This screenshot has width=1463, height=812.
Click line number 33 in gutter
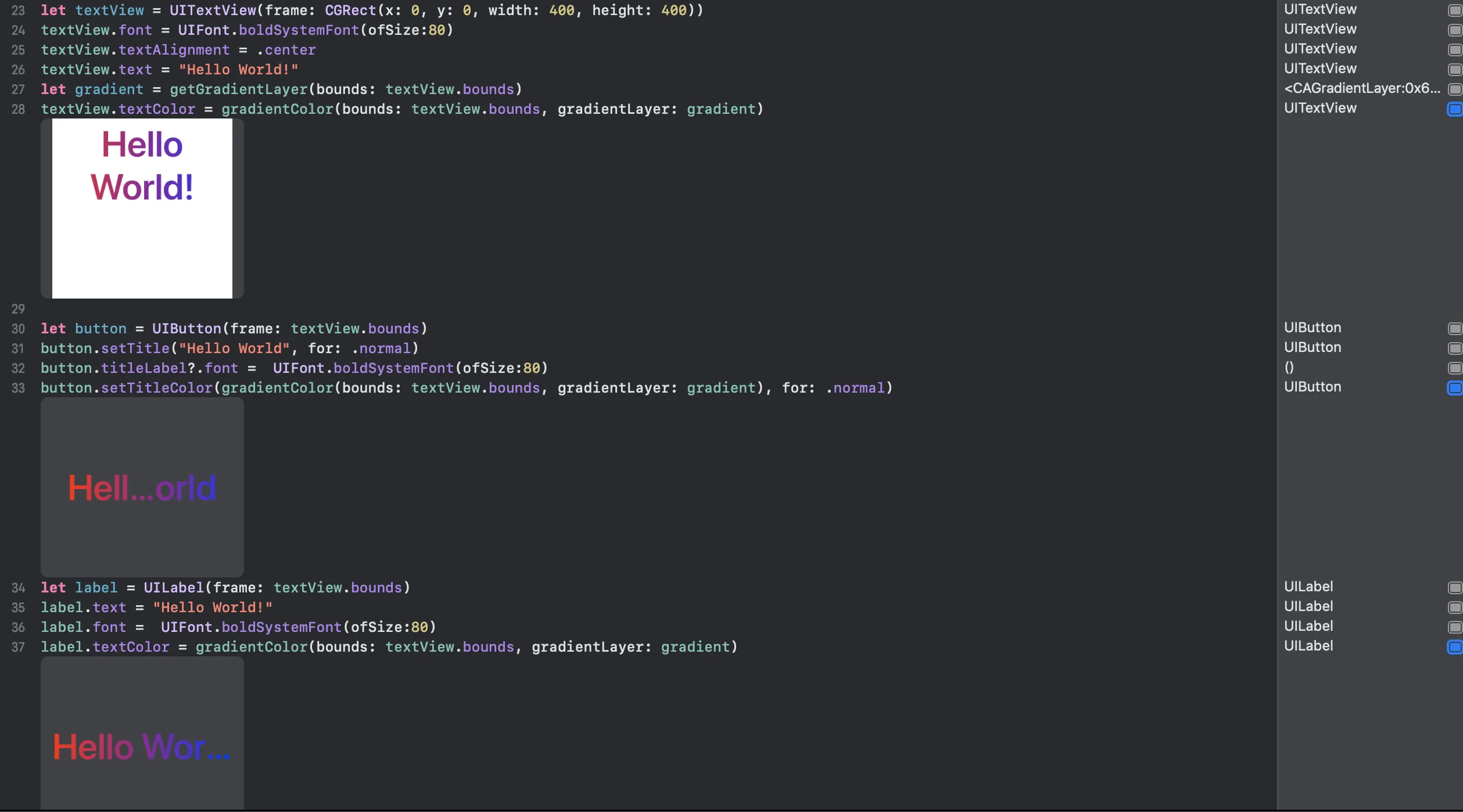coord(18,388)
